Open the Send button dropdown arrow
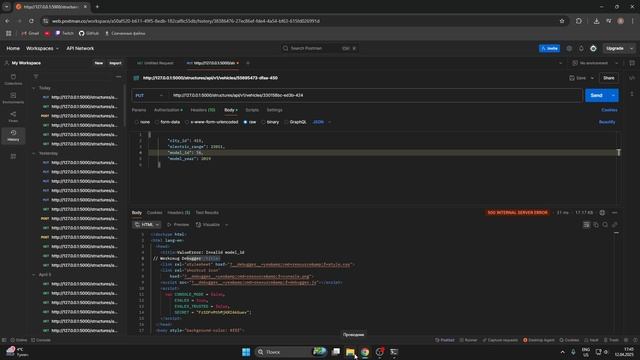Image resolution: width=640 pixels, height=360 pixels. (x=613, y=96)
